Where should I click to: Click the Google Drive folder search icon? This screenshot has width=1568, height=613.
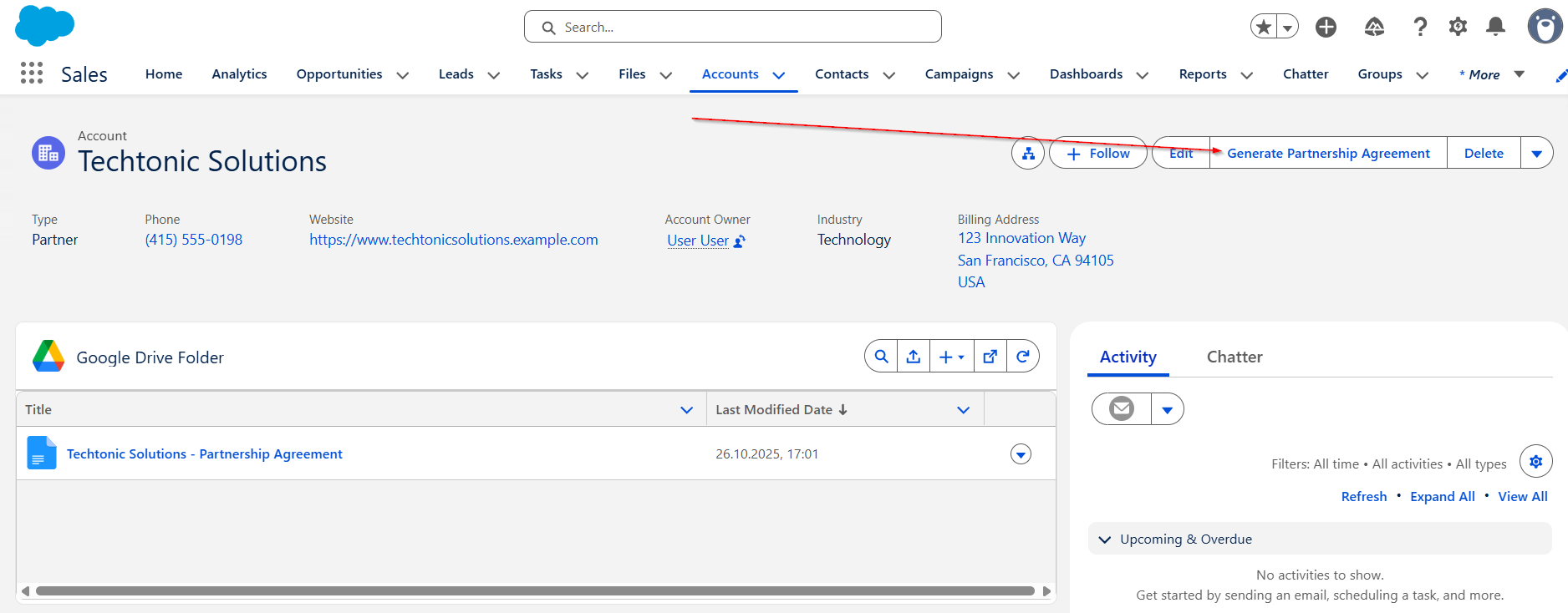pos(881,357)
